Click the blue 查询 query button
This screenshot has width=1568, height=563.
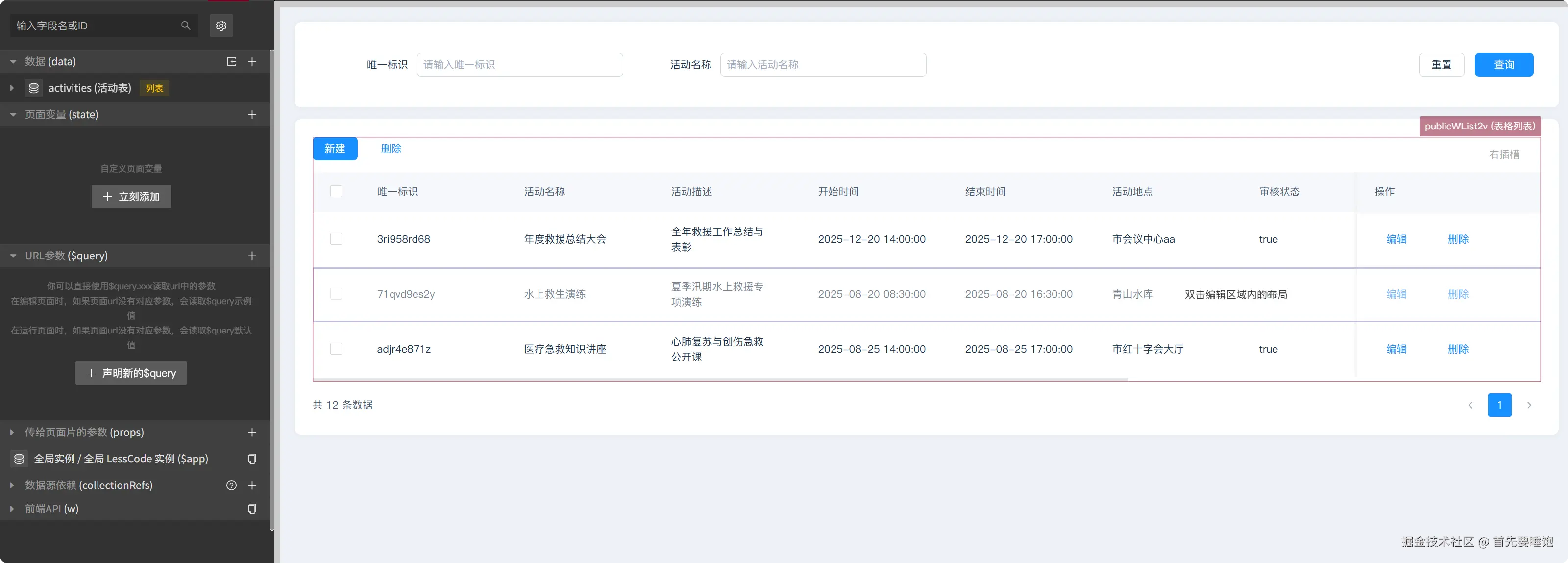[1503, 65]
